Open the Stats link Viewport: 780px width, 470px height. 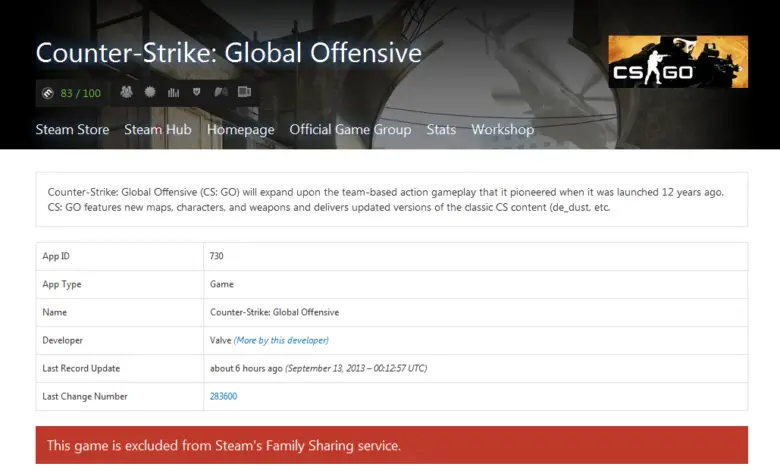pos(441,129)
